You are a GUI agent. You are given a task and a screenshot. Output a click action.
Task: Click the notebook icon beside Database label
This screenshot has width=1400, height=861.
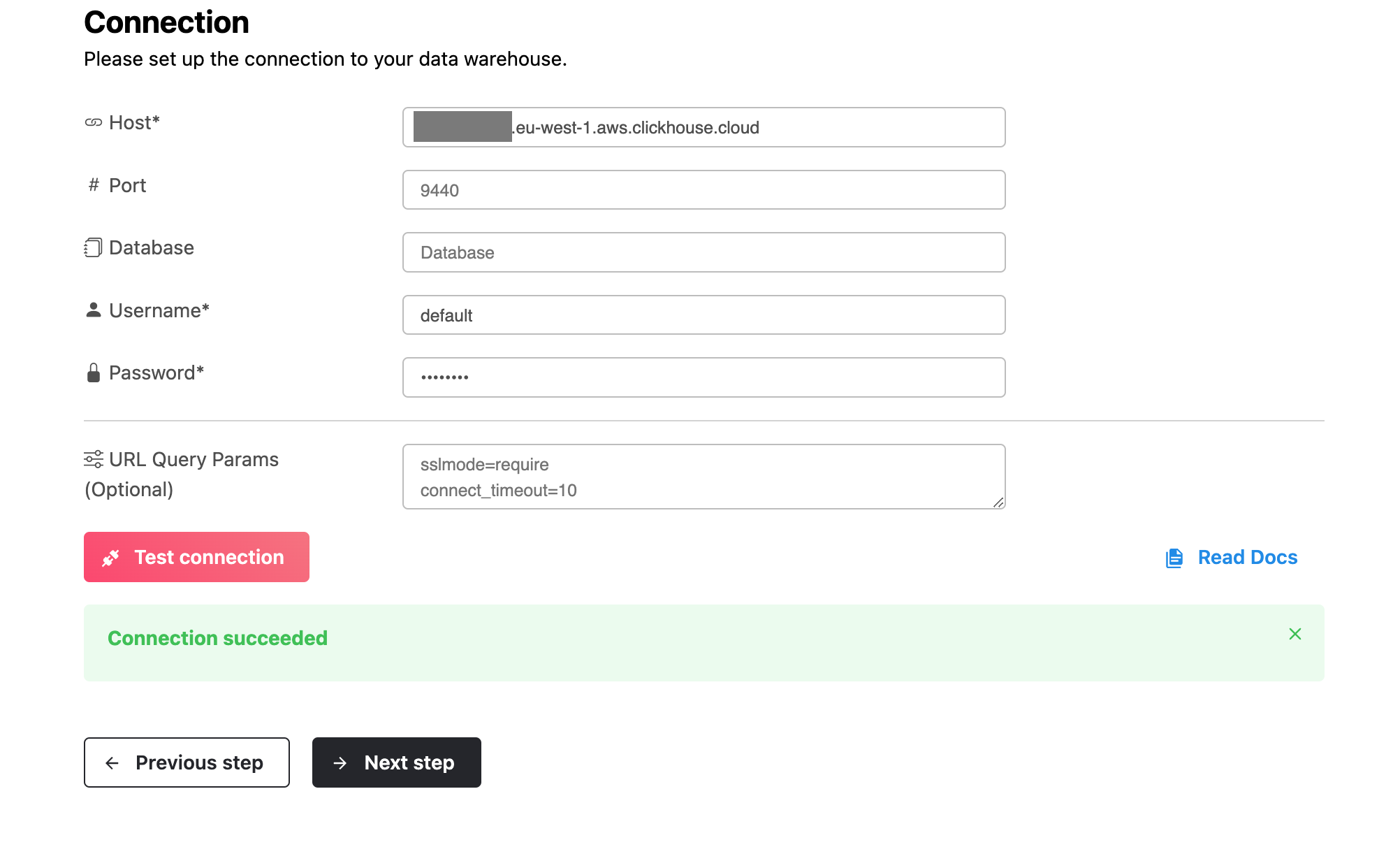pos(93,248)
